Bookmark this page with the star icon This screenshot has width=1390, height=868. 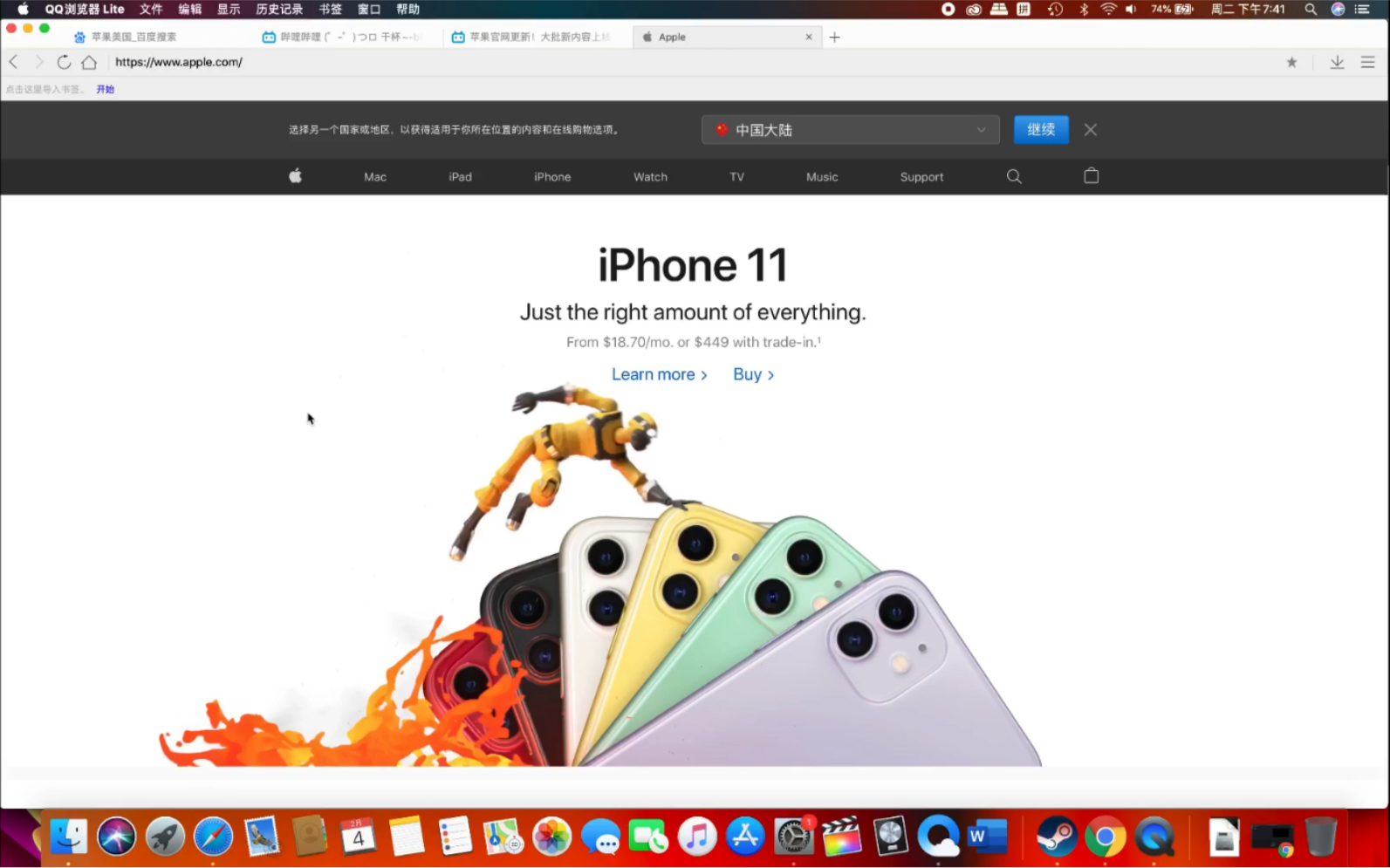(1291, 62)
